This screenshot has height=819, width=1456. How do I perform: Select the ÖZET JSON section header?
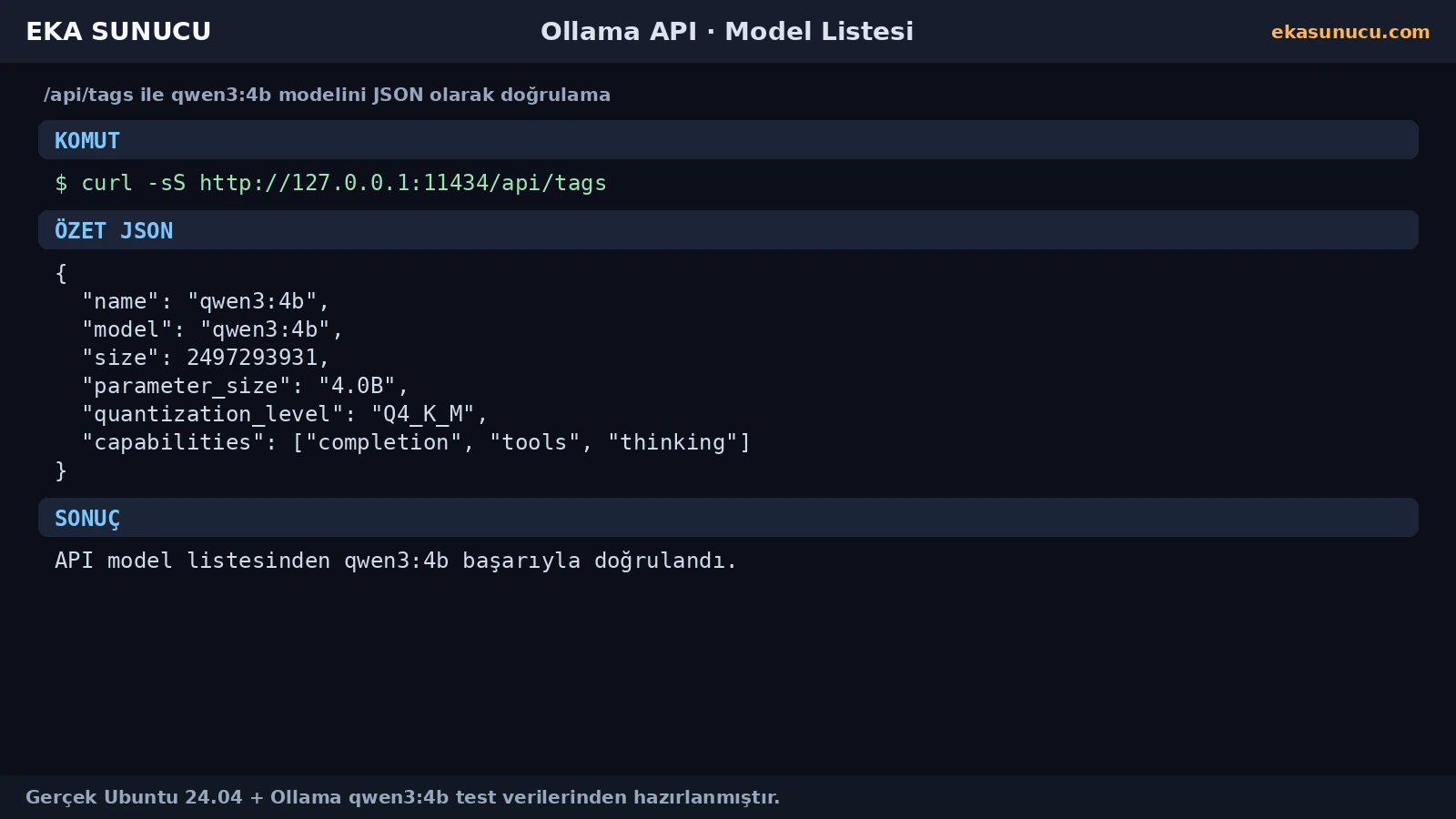(x=728, y=230)
